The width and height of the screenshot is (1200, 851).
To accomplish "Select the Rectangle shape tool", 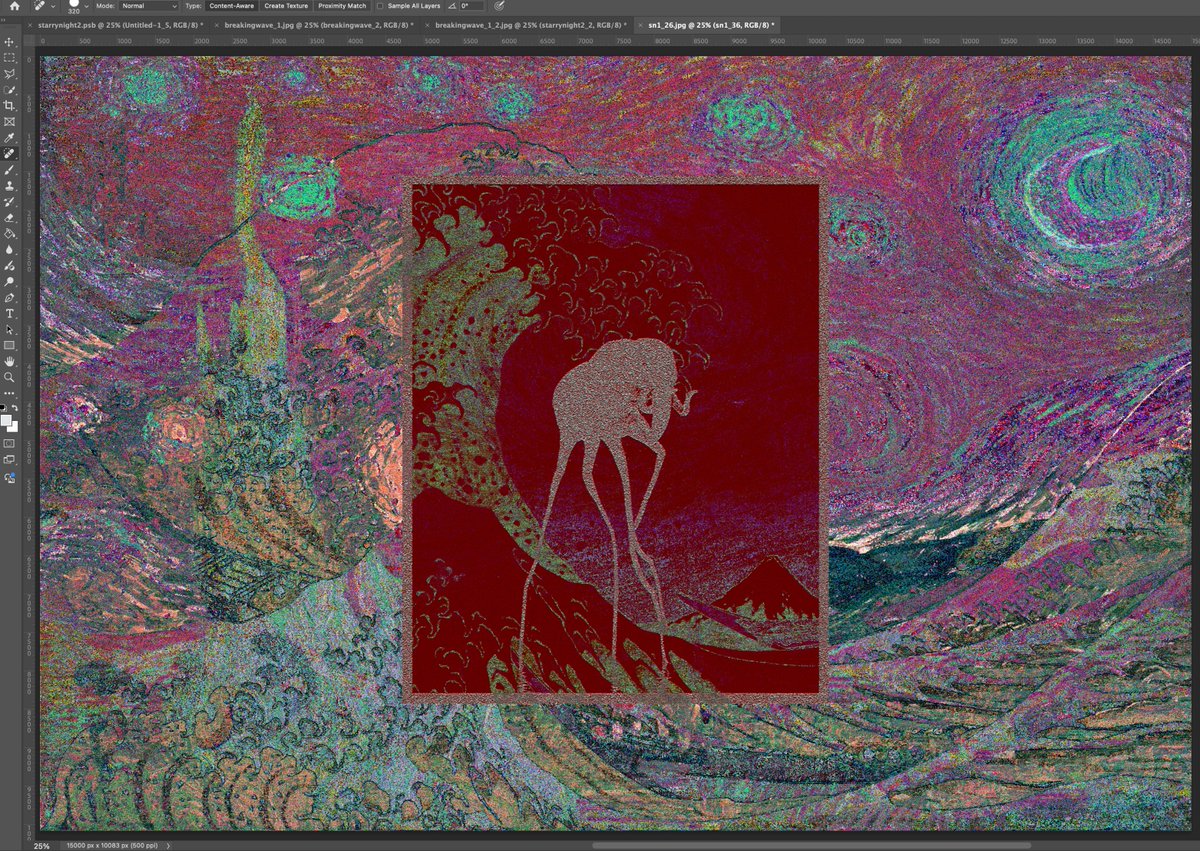I will 10,345.
